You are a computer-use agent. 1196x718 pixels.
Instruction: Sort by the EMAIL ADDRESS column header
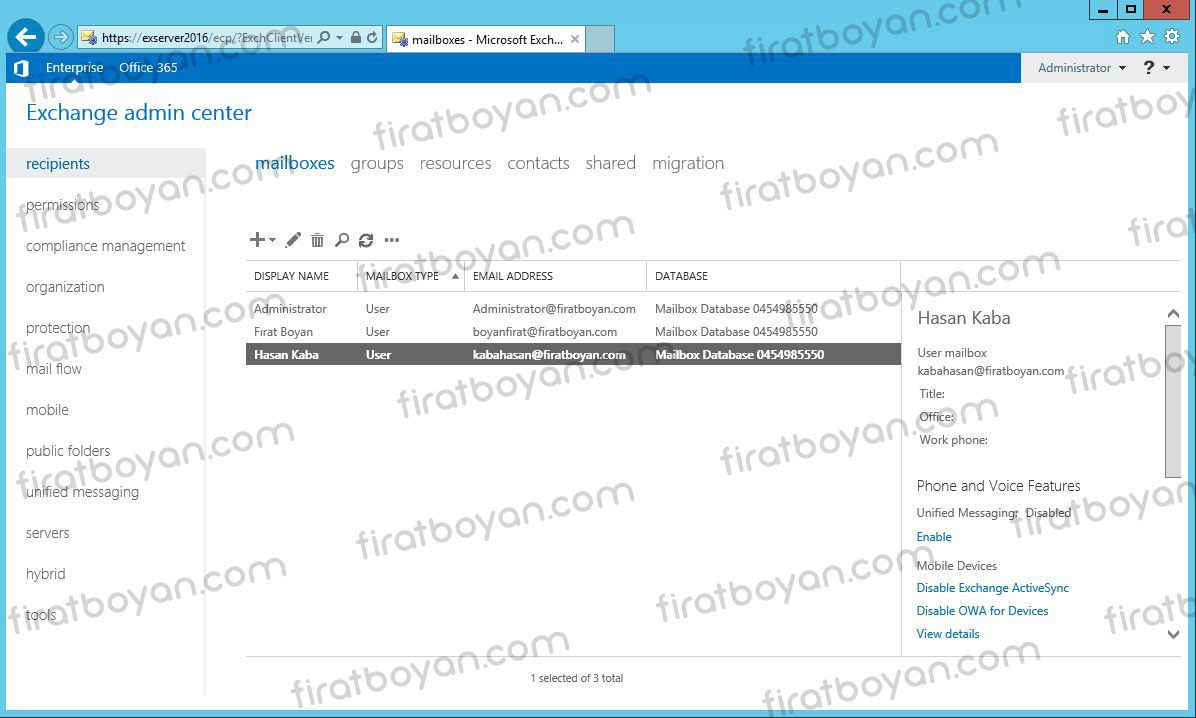pos(555,276)
